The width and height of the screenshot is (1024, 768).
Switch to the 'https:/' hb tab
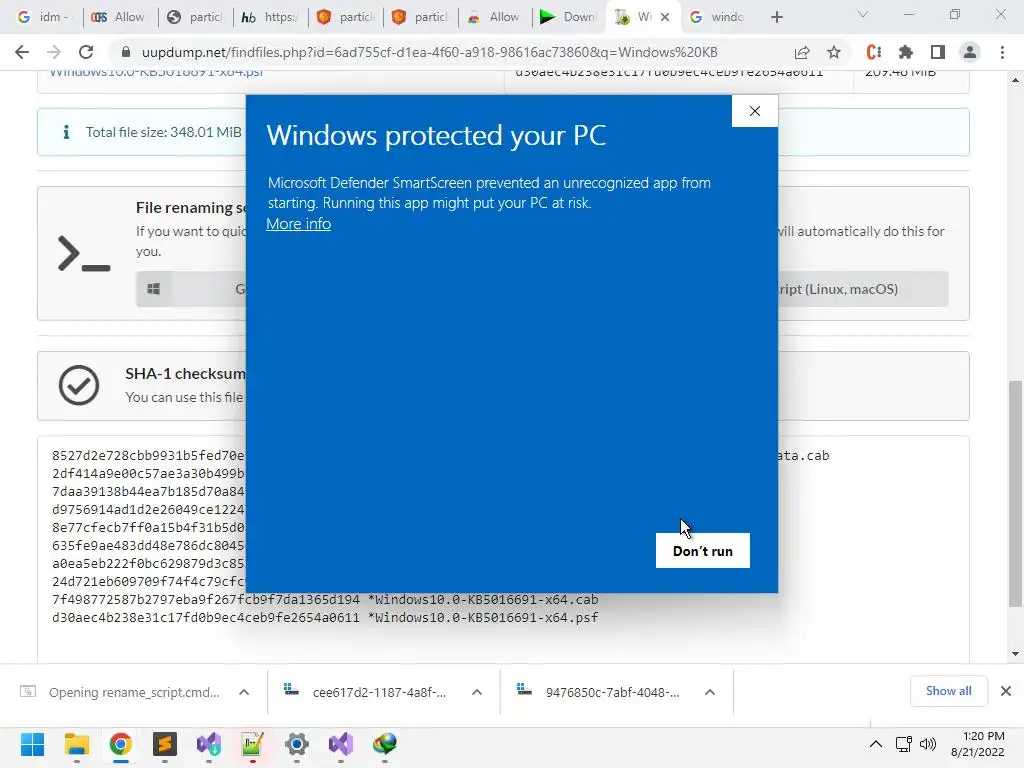click(x=270, y=17)
